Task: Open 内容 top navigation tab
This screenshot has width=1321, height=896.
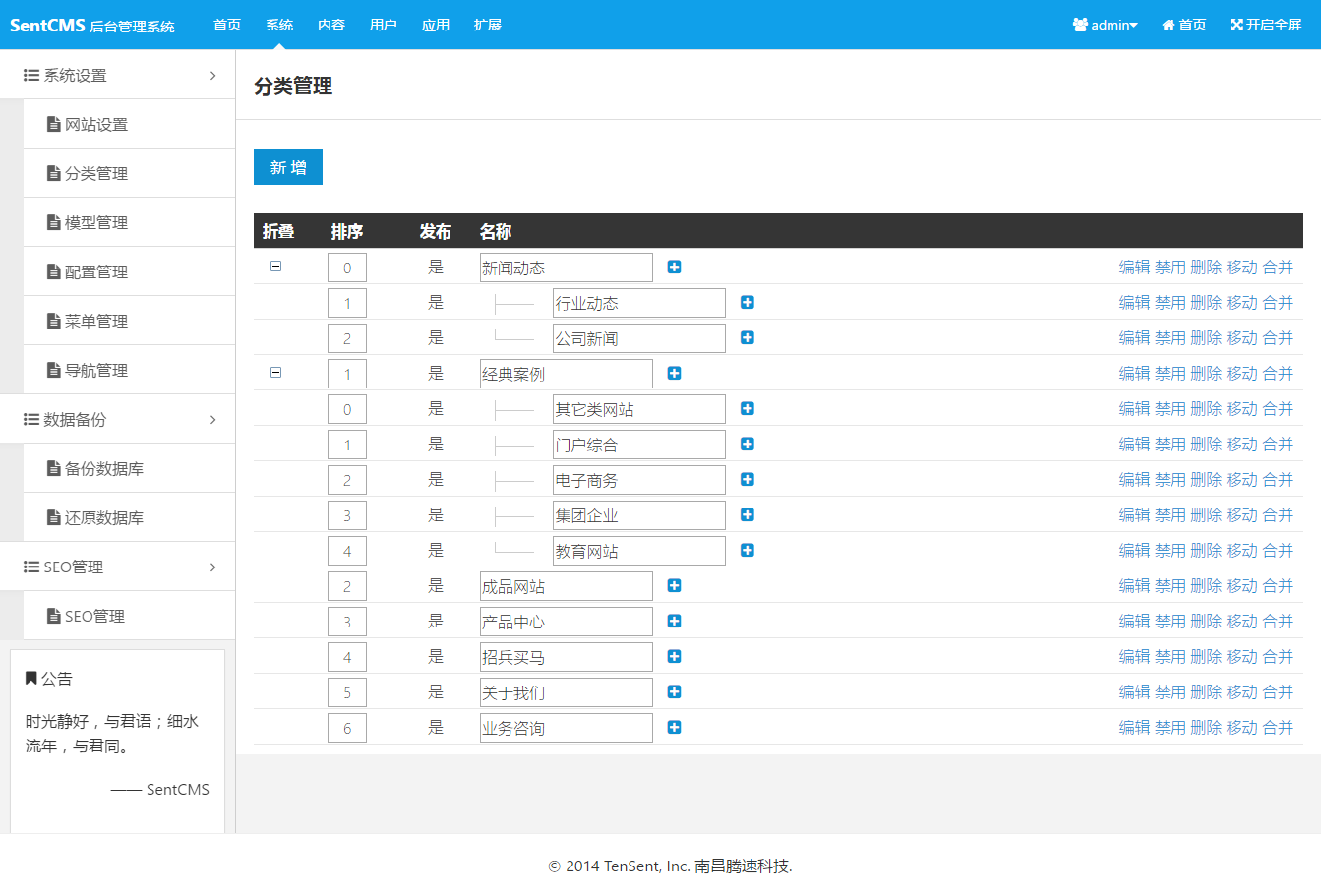Action: point(331,25)
